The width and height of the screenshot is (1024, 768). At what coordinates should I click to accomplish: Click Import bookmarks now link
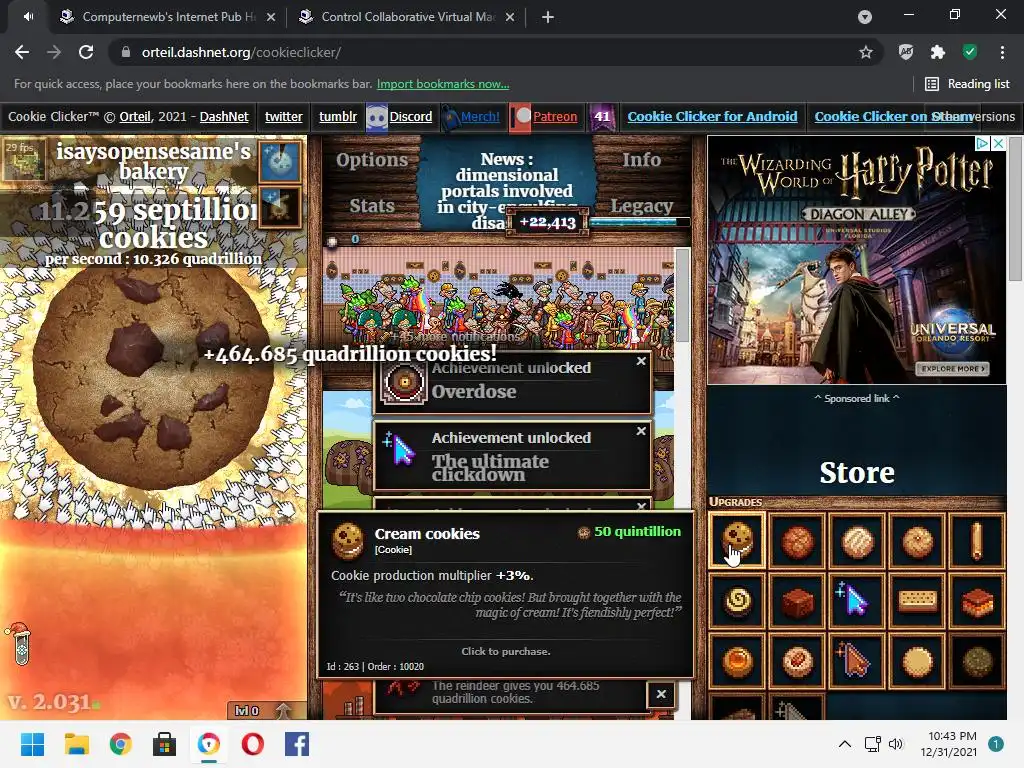tap(443, 84)
